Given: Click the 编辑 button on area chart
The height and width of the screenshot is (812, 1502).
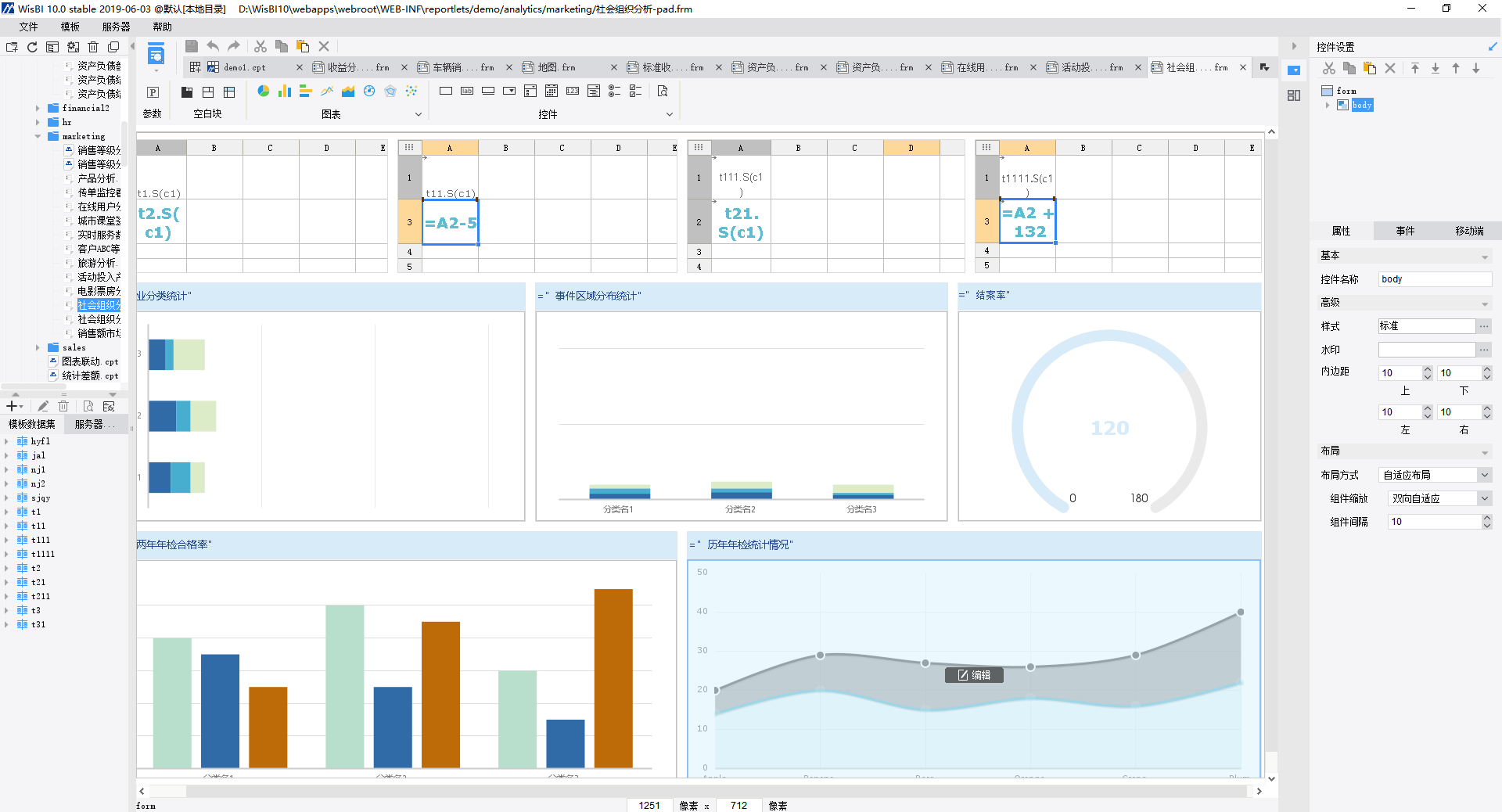Looking at the screenshot, I should [974, 675].
